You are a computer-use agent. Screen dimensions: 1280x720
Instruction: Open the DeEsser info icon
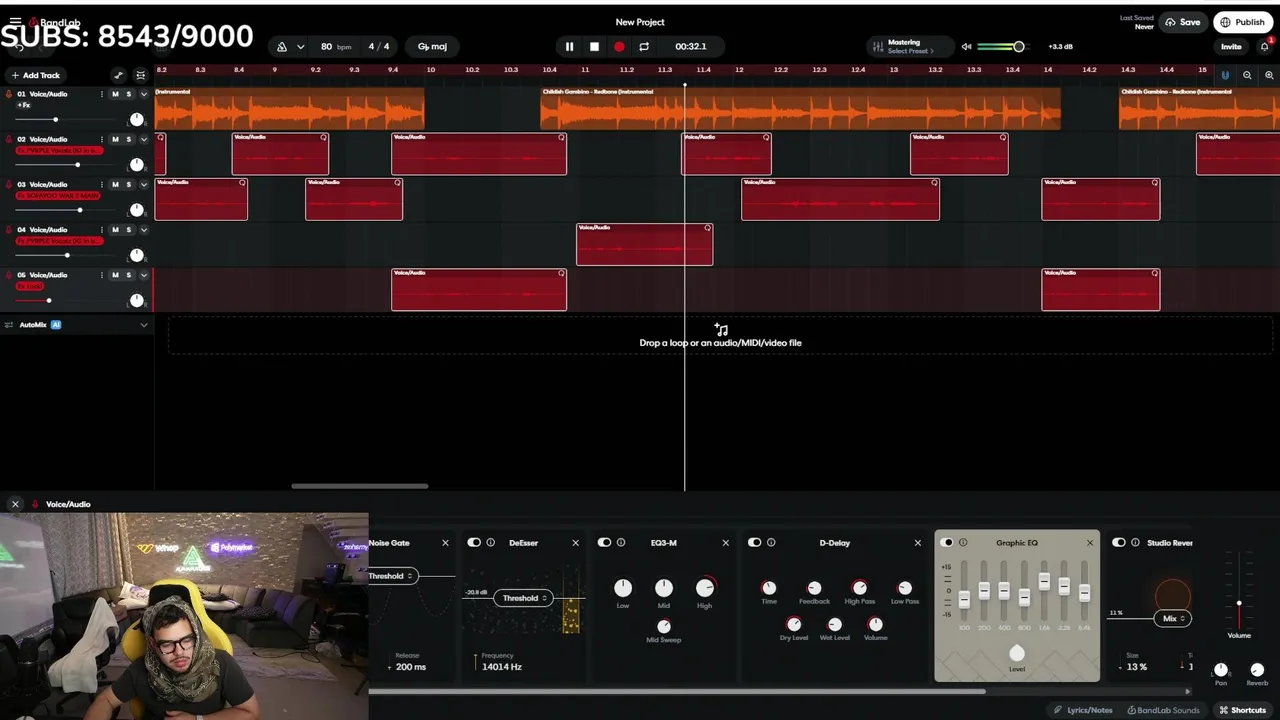pyautogui.click(x=490, y=543)
